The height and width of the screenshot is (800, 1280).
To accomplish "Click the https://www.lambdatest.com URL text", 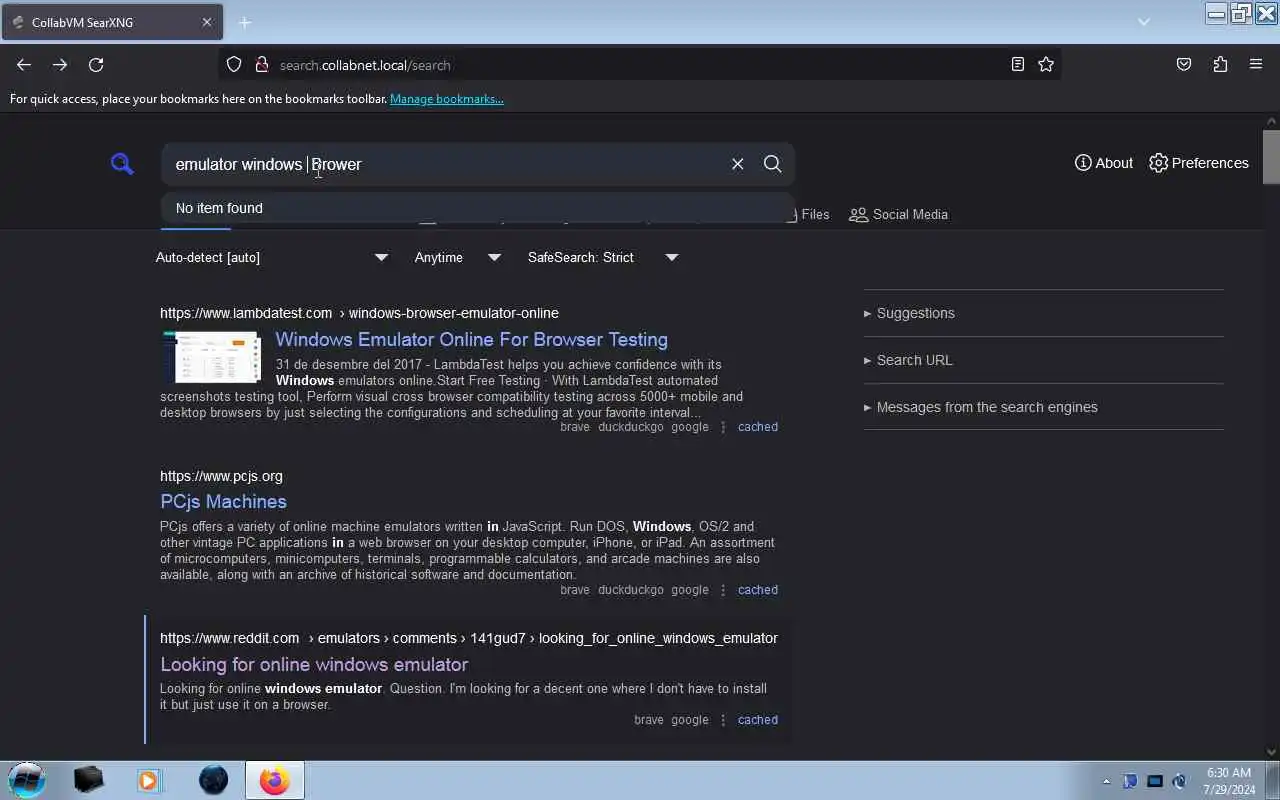I will [x=246, y=313].
